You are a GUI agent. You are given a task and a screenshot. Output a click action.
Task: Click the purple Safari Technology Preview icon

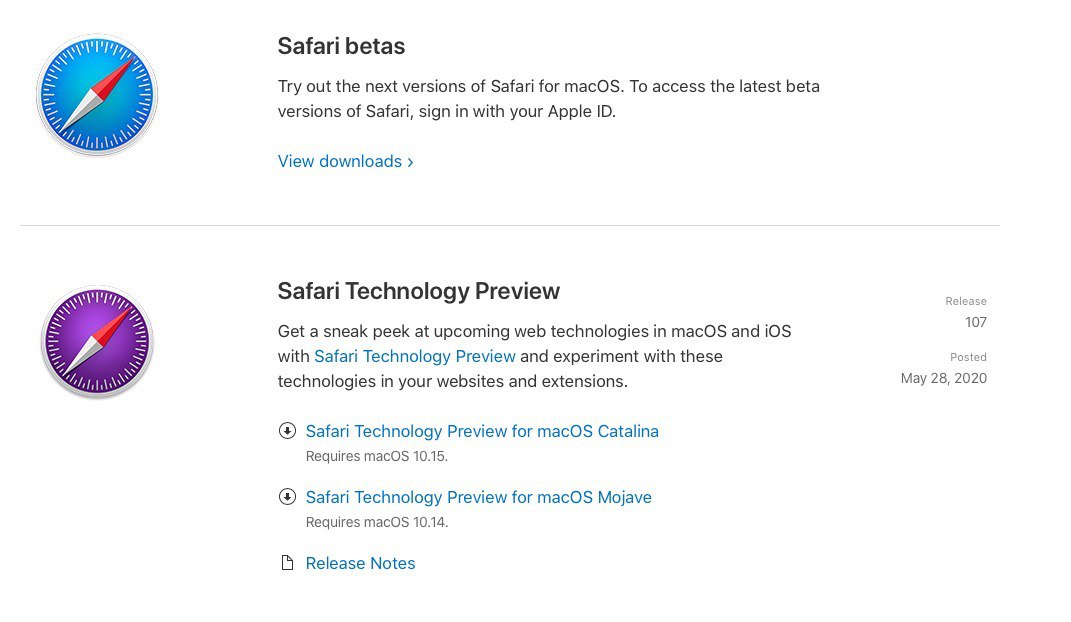[97, 341]
